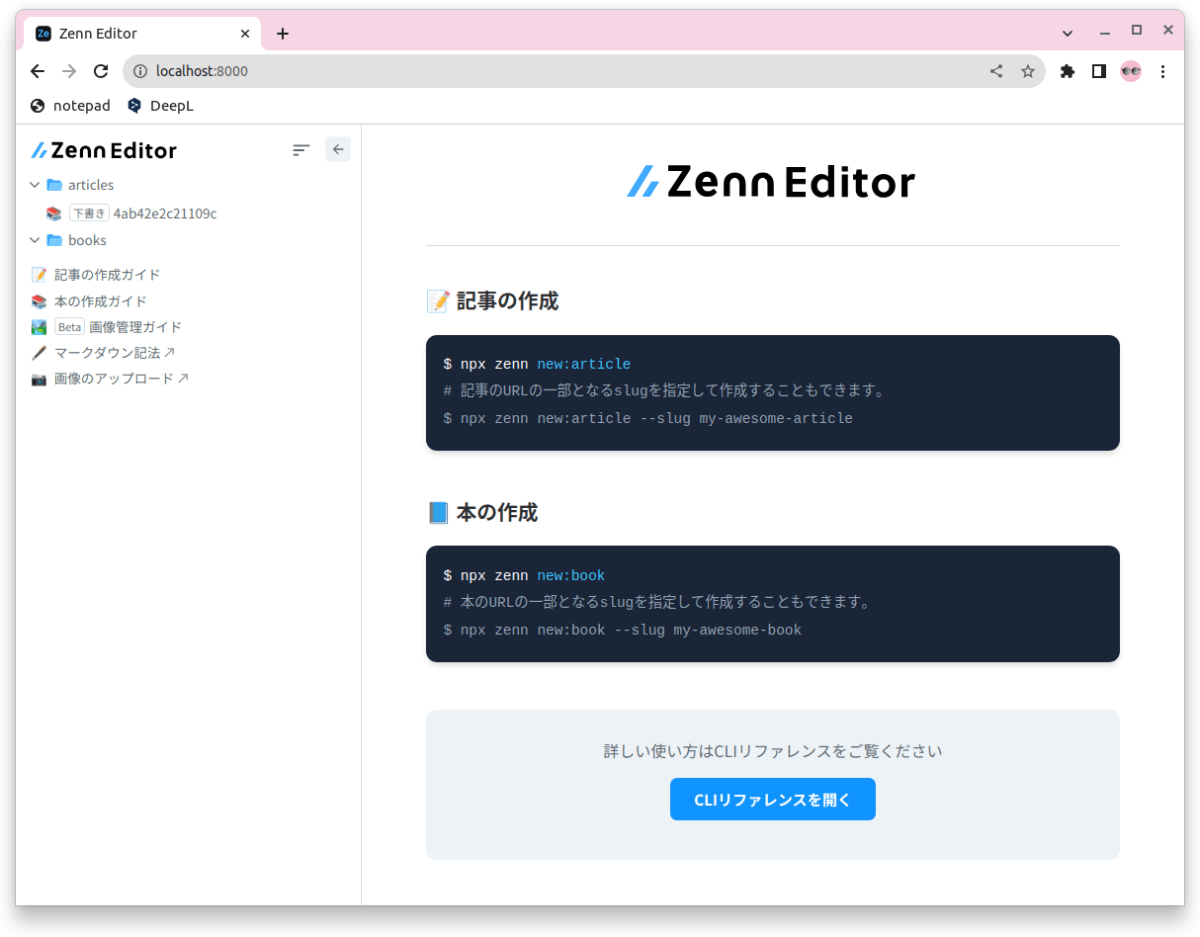Open a new browser tab
This screenshot has width=1200, height=937.
[x=283, y=33]
